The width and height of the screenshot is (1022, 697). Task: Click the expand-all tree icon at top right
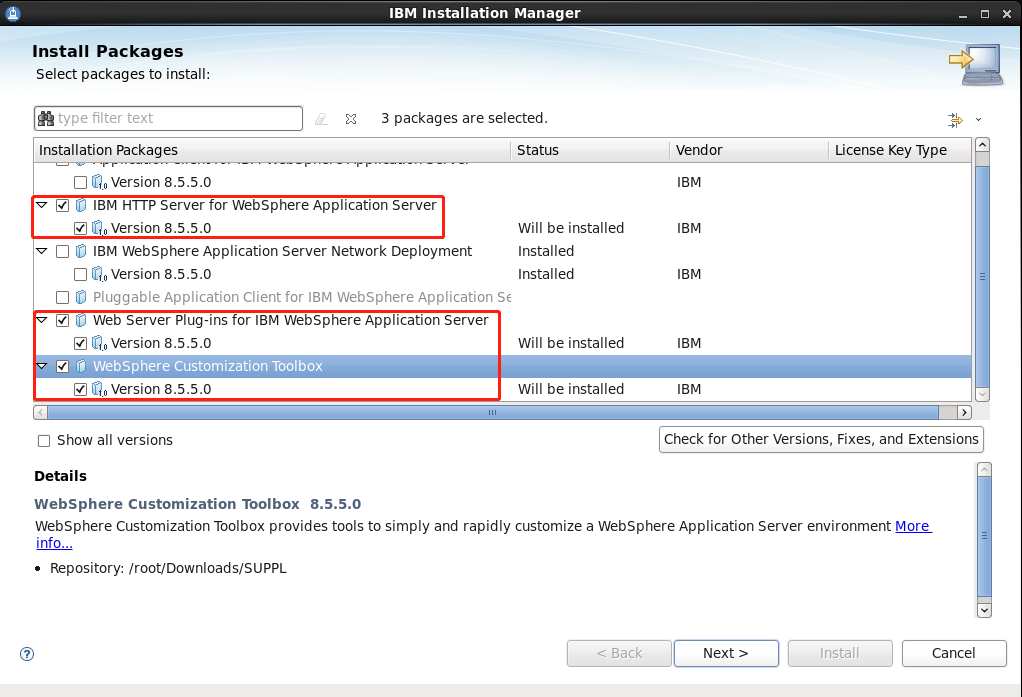(x=955, y=119)
